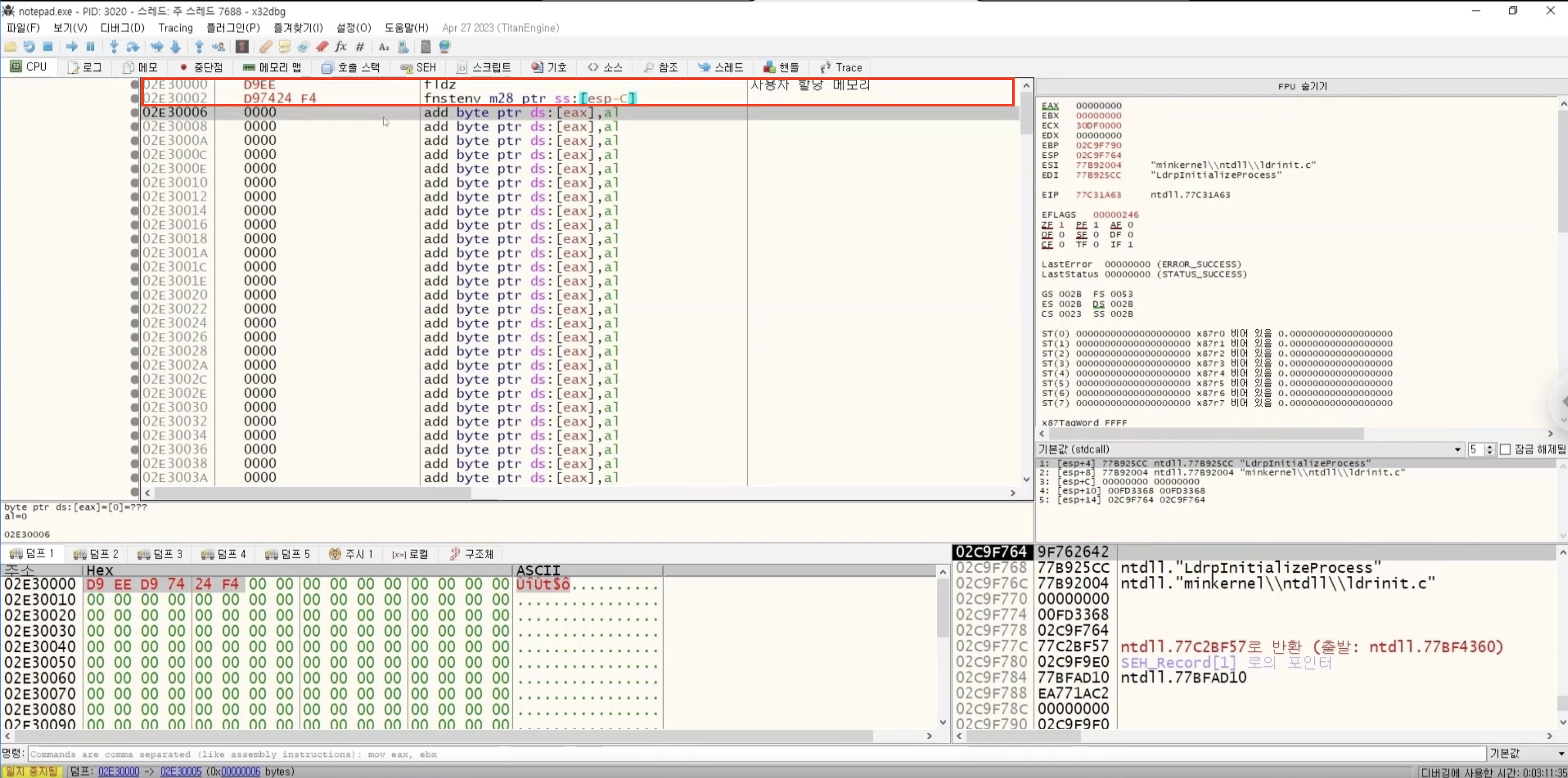Click the Step into toolbar icon

click(113, 47)
